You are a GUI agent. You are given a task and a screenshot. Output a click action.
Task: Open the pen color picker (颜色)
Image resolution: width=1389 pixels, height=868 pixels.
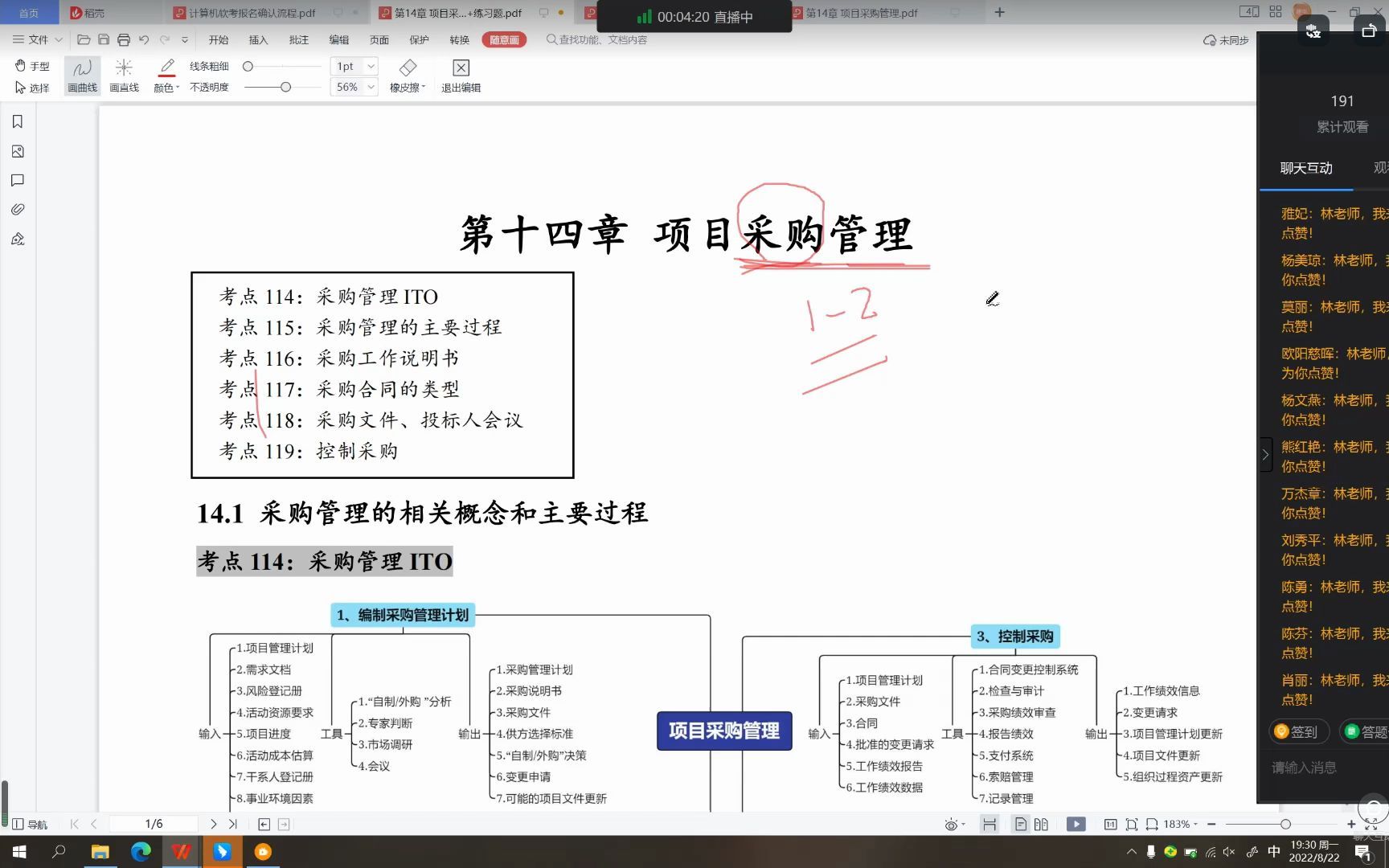[166, 76]
